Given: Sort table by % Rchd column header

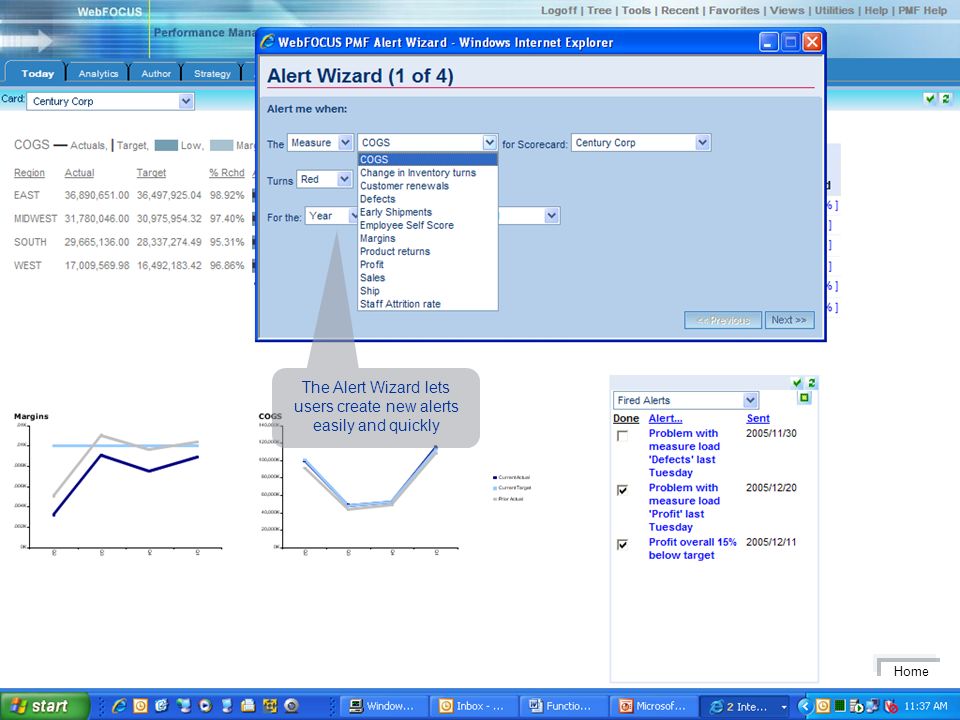Looking at the screenshot, I should (227, 173).
